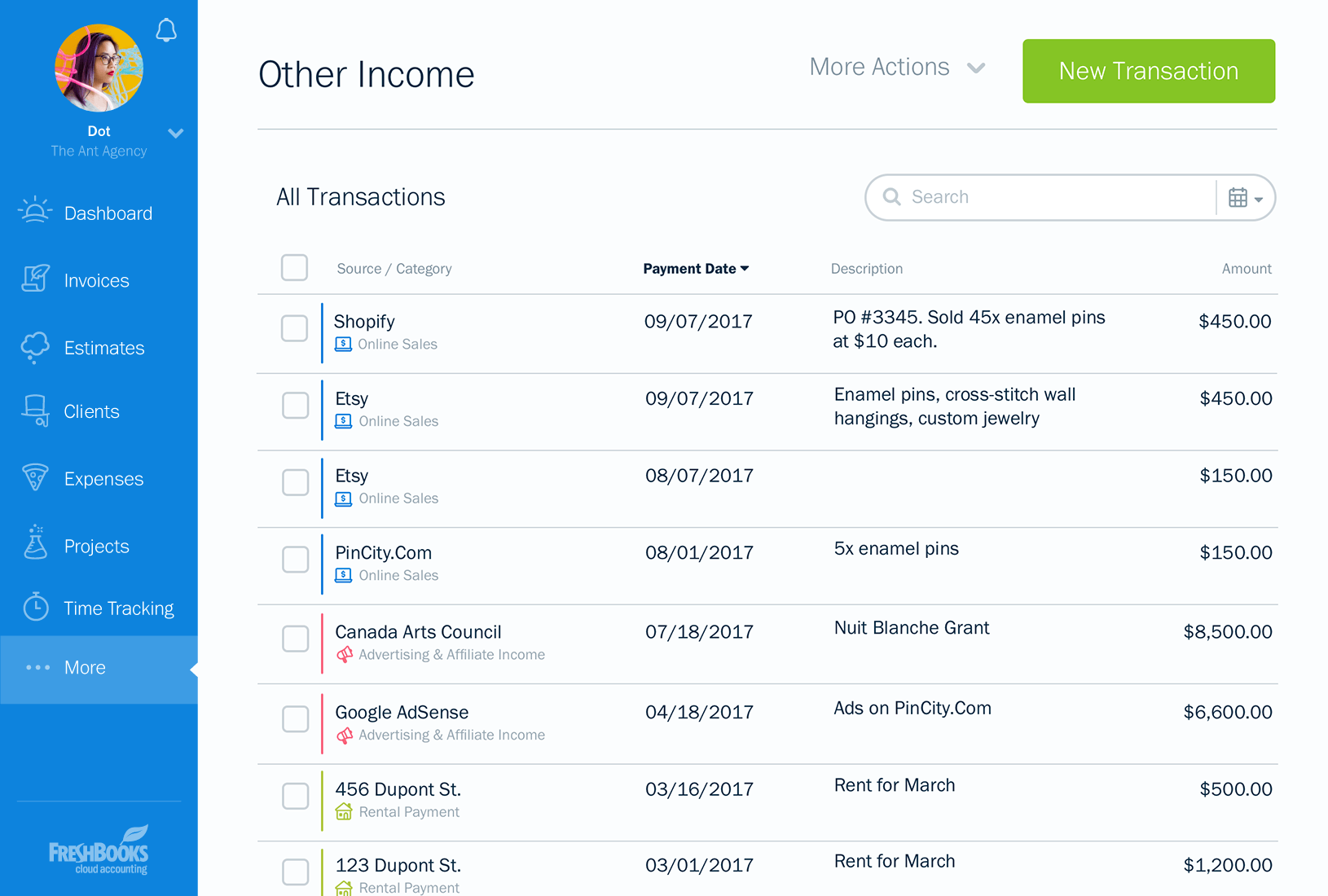This screenshot has width=1328, height=896.
Task: Open the Google AdSense transaction
Action: point(767,724)
